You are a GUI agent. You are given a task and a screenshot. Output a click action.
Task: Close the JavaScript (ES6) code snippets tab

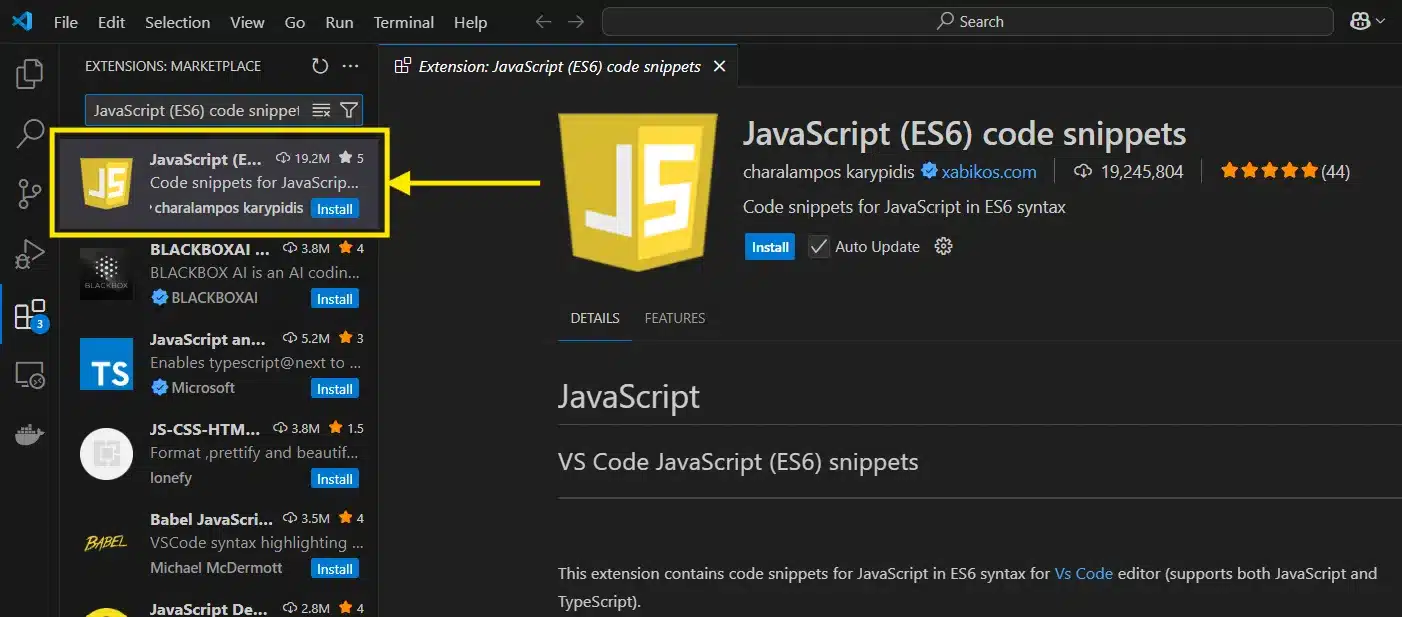[x=719, y=66]
